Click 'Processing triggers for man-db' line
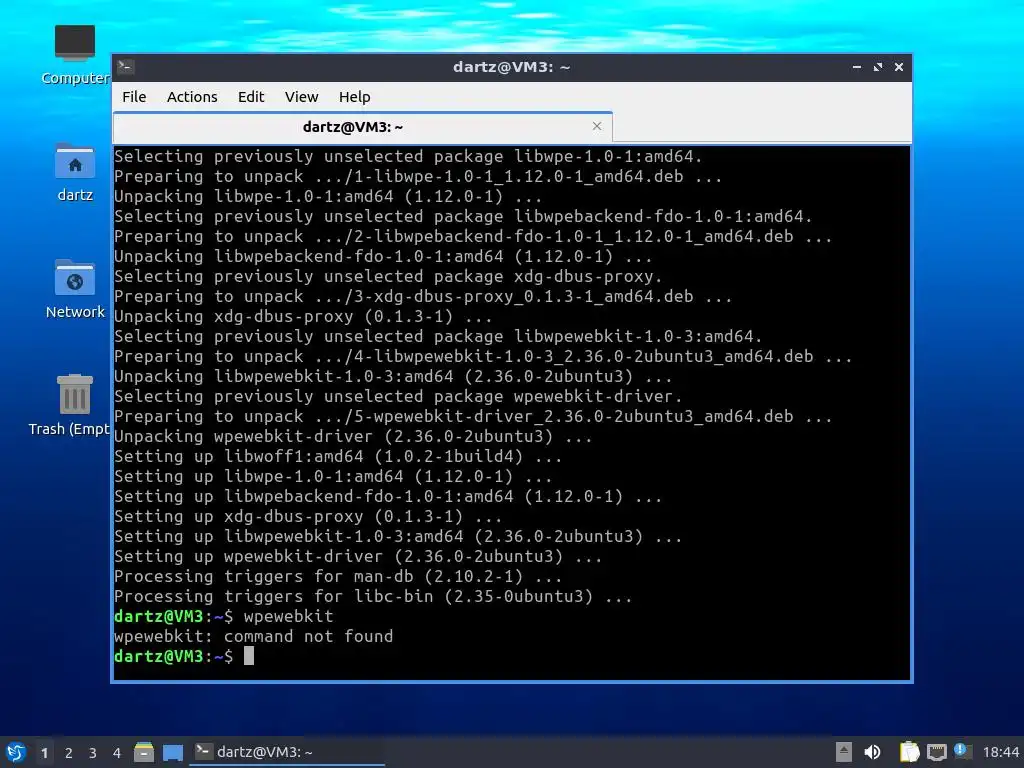The height and width of the screenshot is (768, 1024). (338, 576)
